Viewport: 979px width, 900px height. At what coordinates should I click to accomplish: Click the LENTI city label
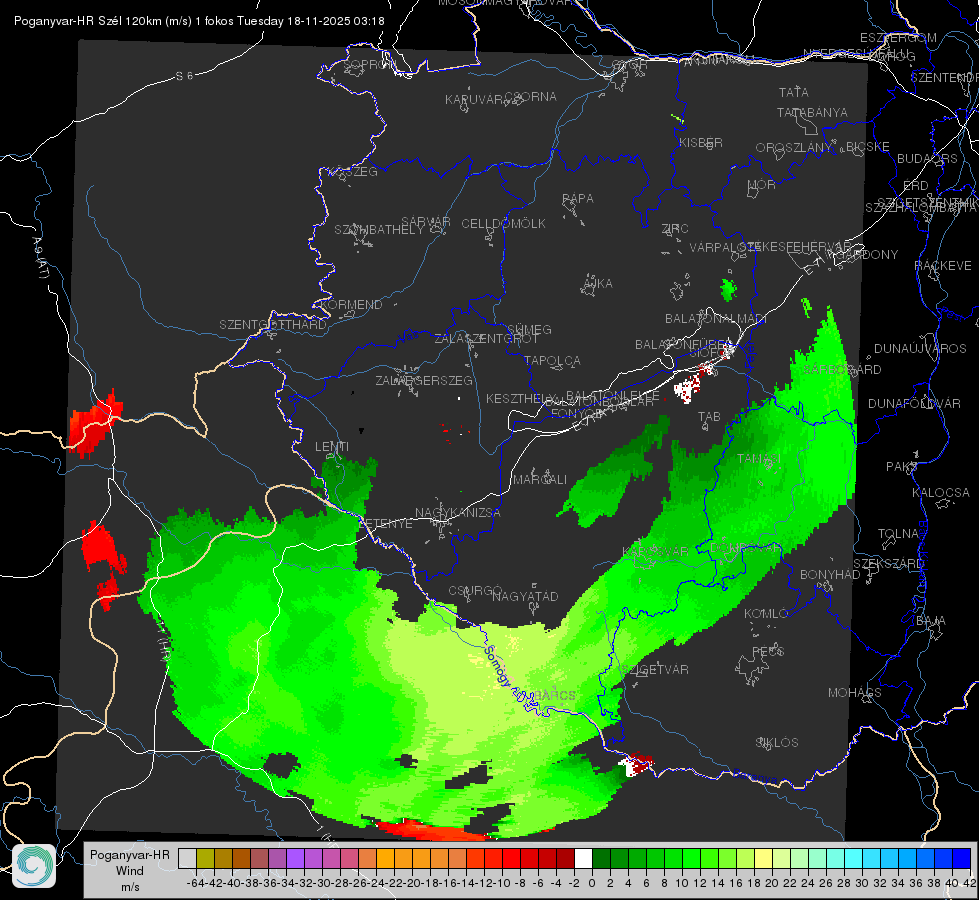tap(332, 447)
